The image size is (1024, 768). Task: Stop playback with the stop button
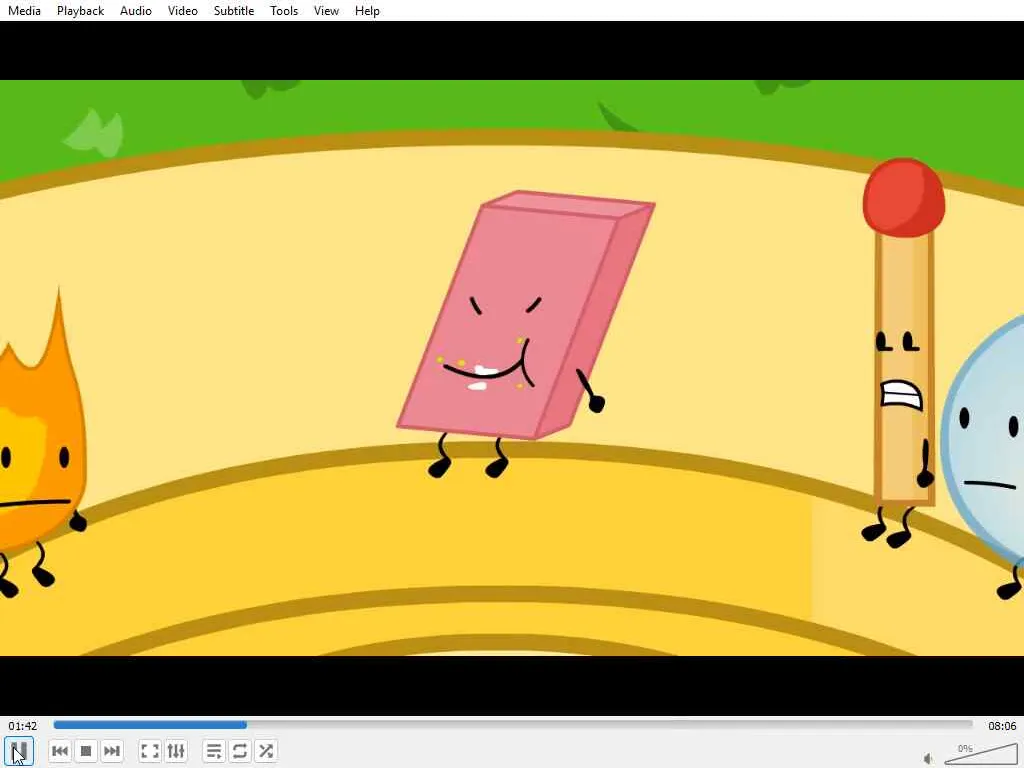tap(86, 751)
